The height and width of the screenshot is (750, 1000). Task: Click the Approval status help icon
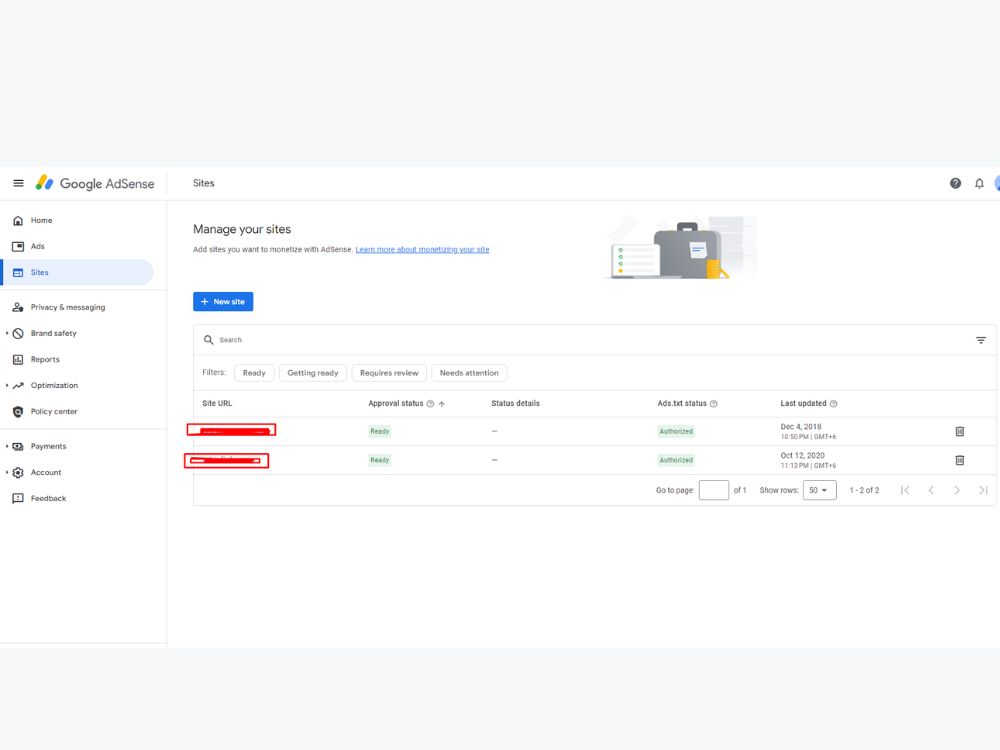click(430, 404)
